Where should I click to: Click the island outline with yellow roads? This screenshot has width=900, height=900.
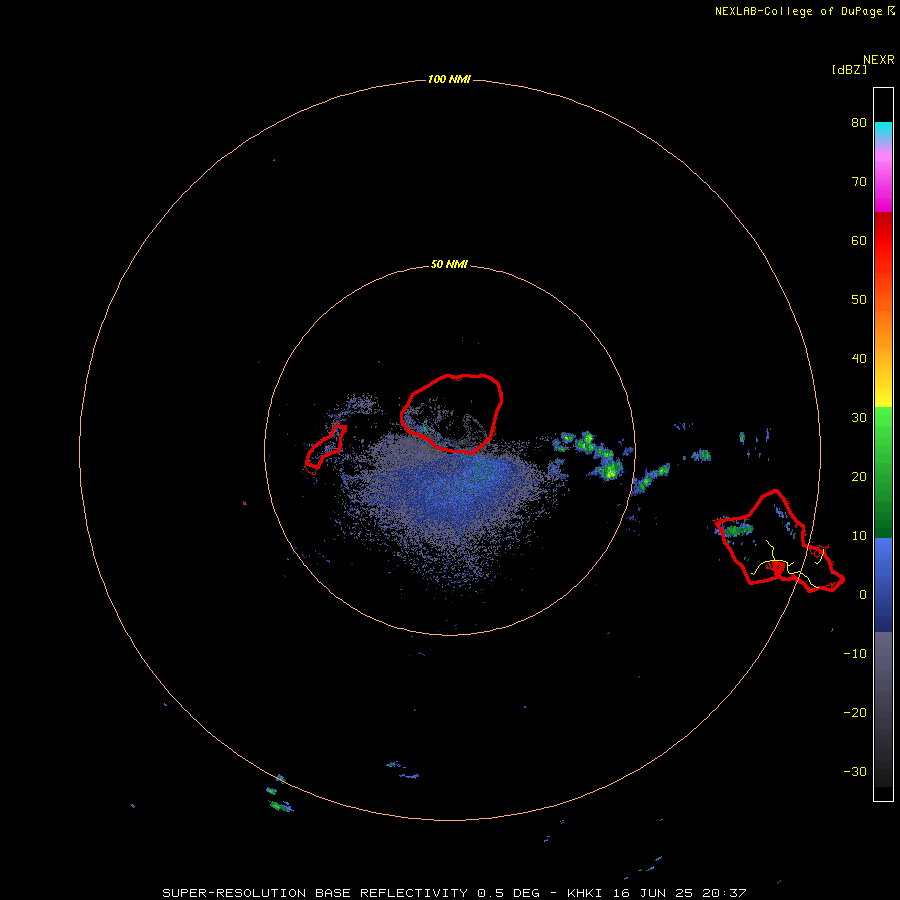click(779, 541)
